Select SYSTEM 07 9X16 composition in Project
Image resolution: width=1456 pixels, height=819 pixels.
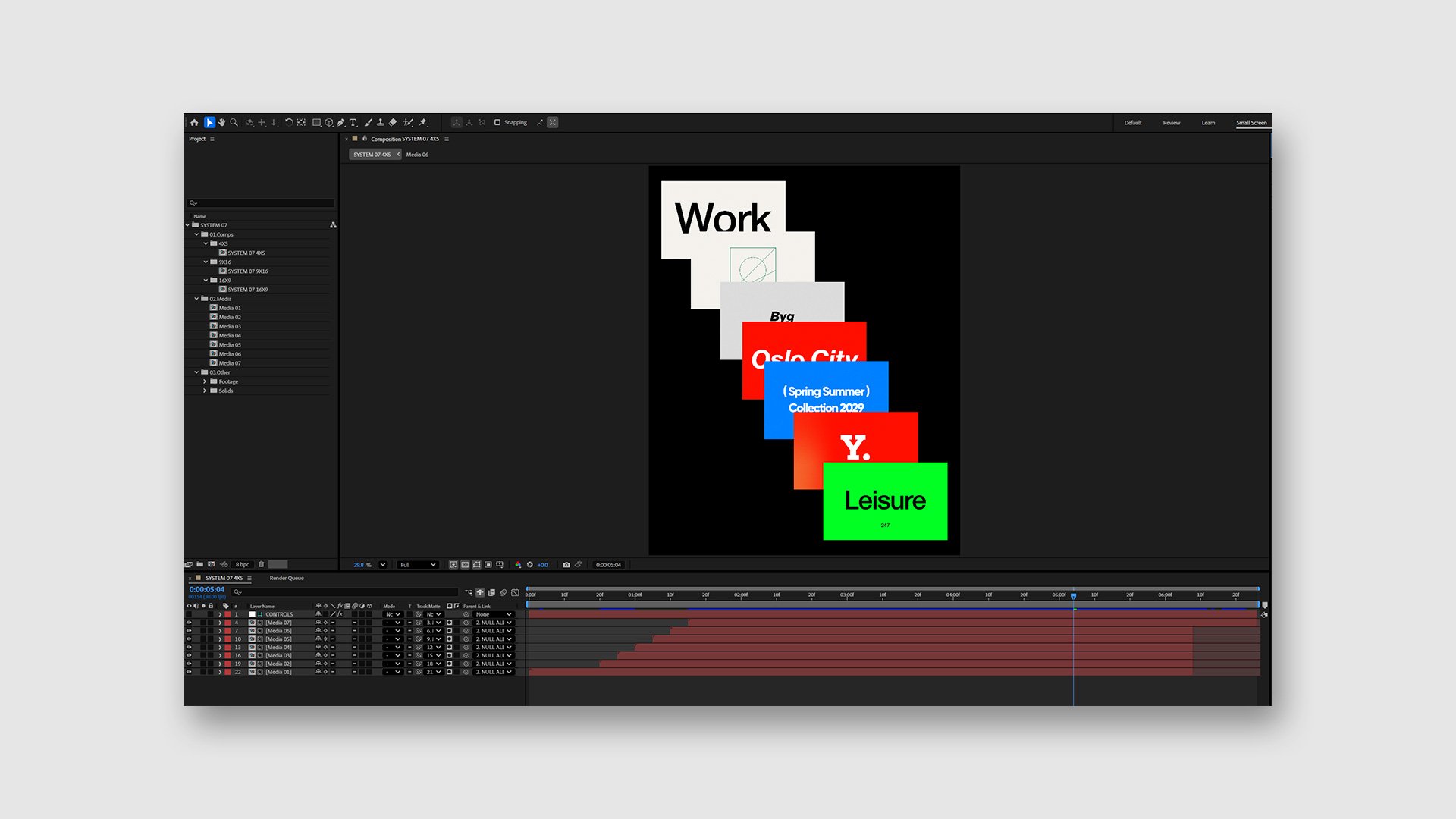tap(247, 271)
